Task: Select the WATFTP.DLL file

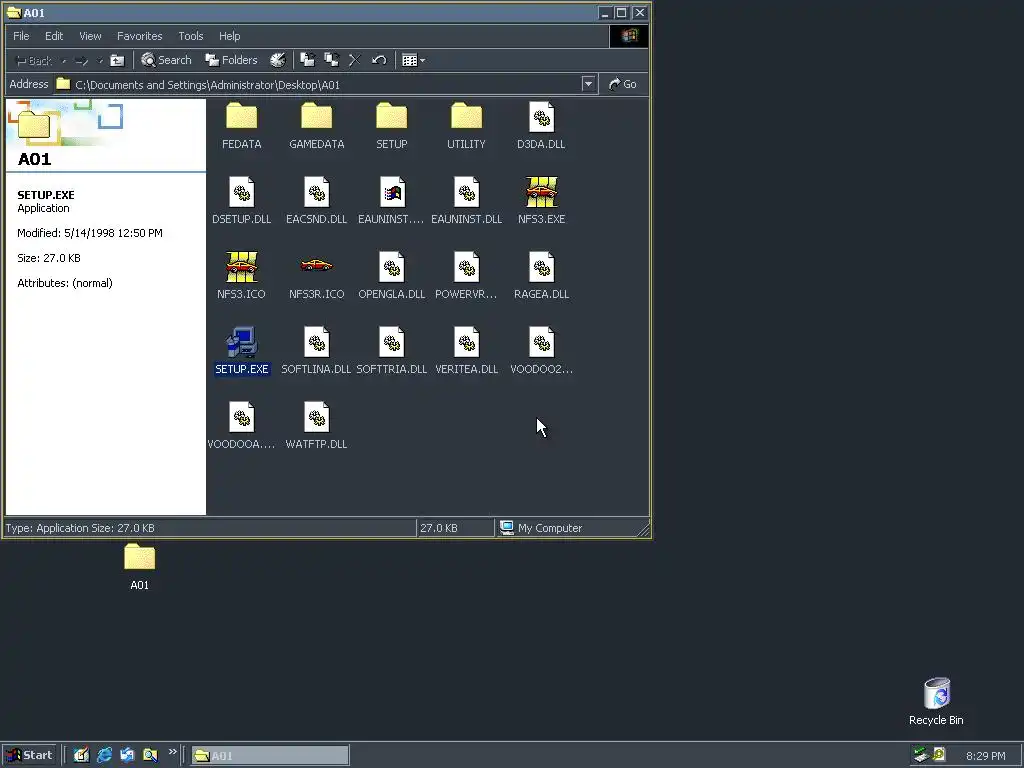Action: (x=317, y=426)
